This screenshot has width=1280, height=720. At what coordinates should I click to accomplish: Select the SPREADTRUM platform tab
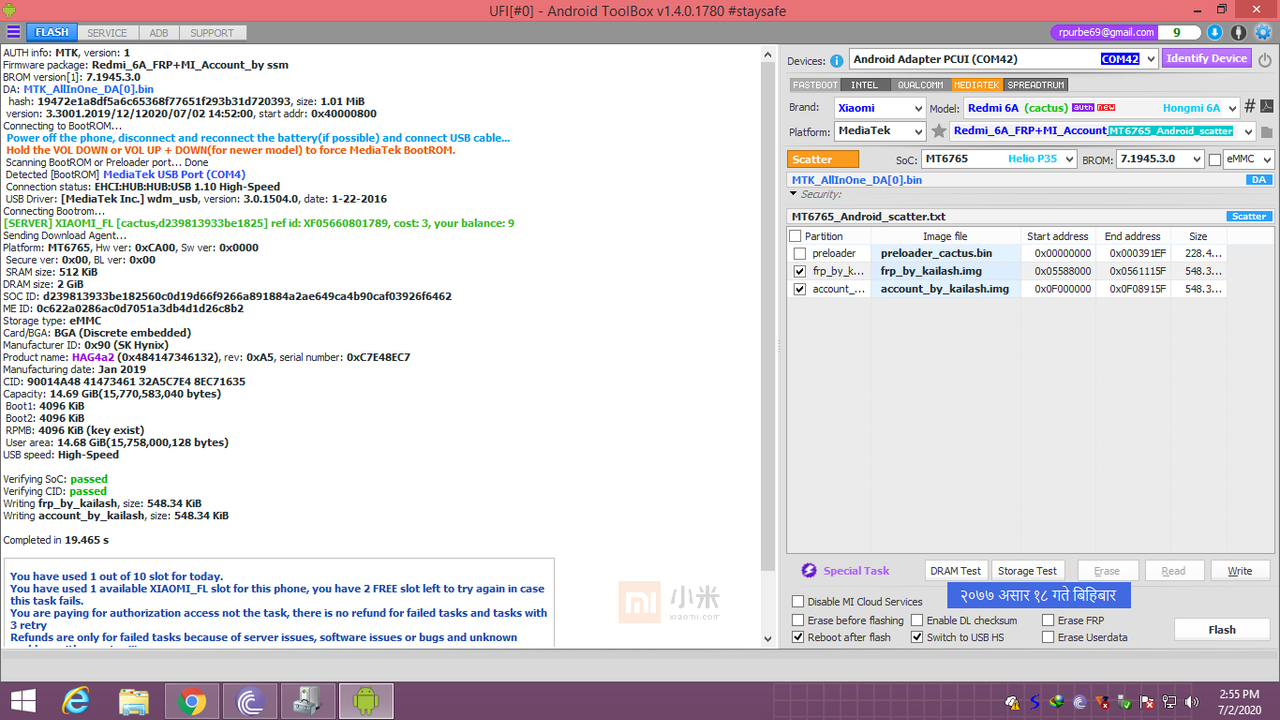pos(1036,85)
